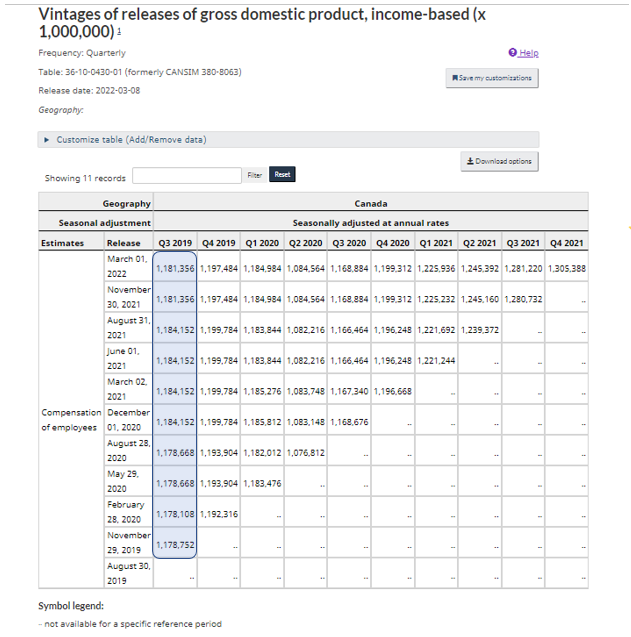
Task: Click the Release column header
Action: tap(124, 242)
